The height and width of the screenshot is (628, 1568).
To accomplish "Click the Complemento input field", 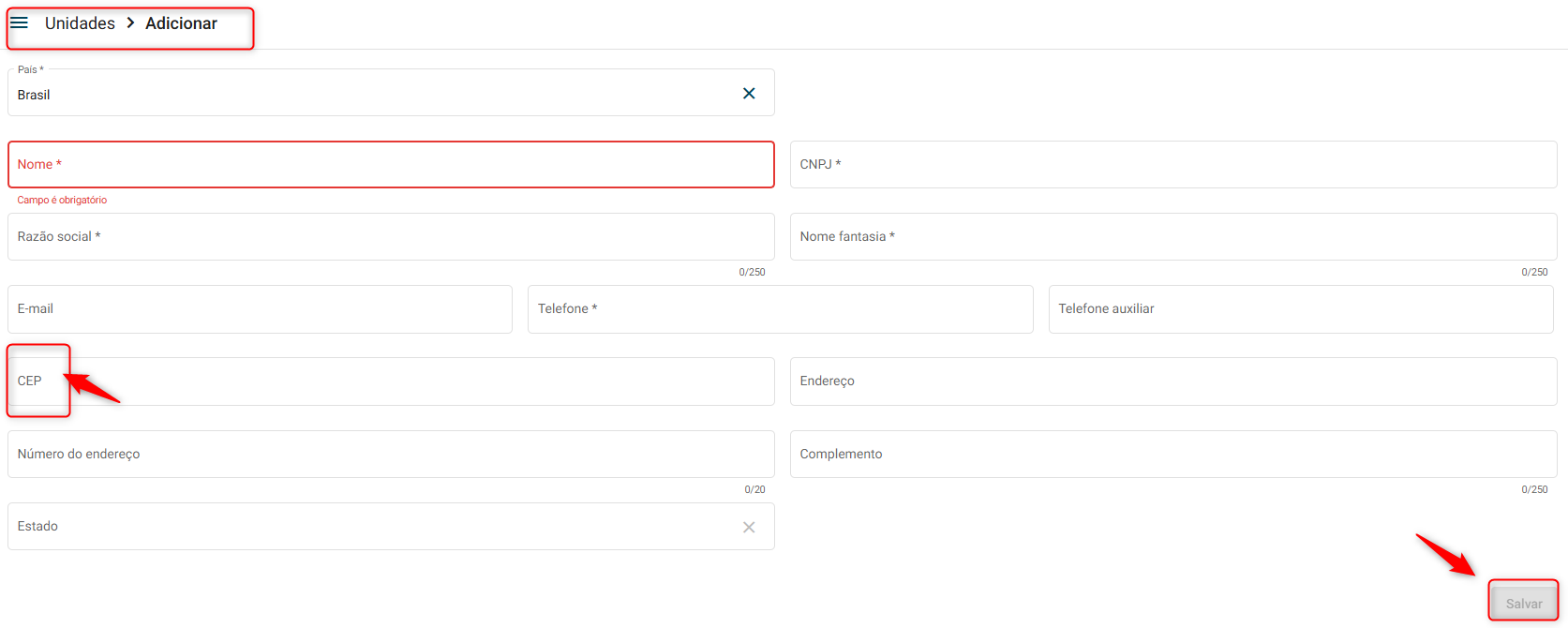I will click(1172, 455).
